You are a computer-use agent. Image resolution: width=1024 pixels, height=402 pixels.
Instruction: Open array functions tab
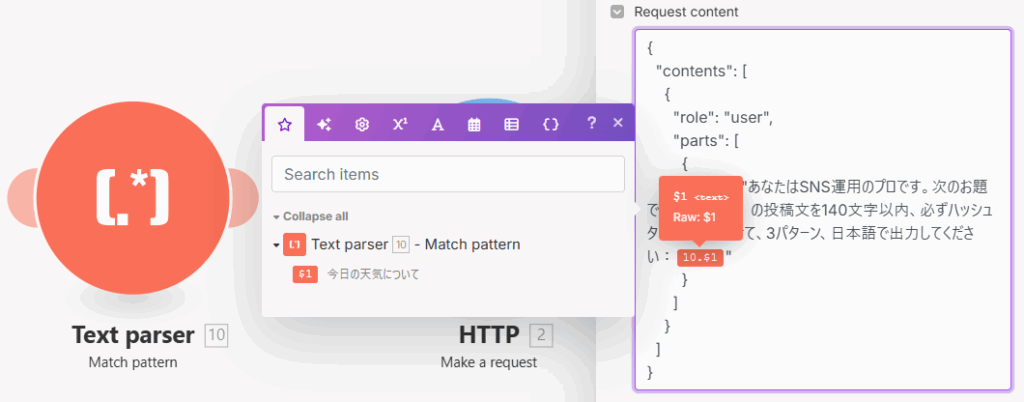click(x=512, y=124)
